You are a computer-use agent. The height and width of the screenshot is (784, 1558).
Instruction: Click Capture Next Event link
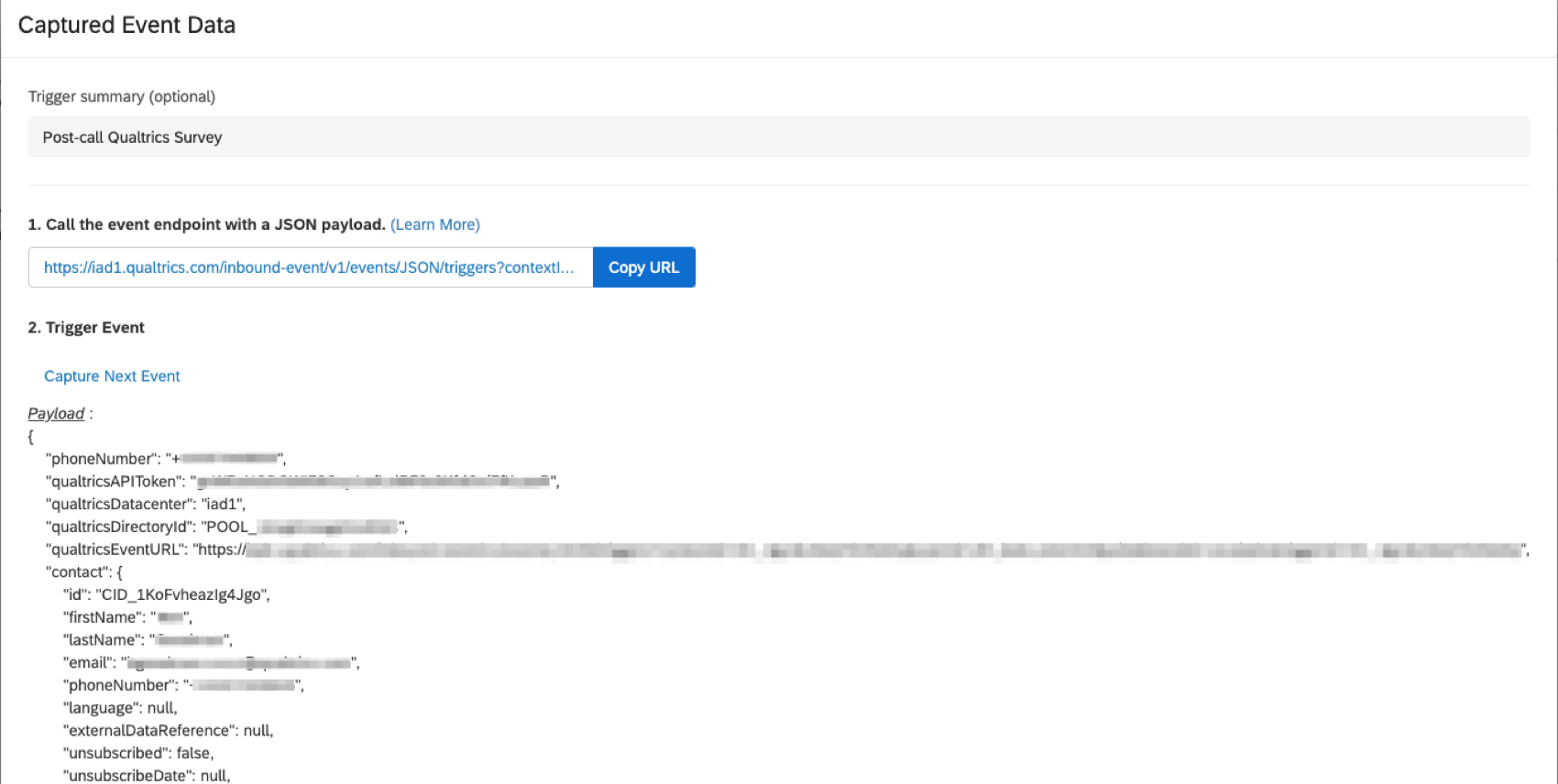[112, 376]
